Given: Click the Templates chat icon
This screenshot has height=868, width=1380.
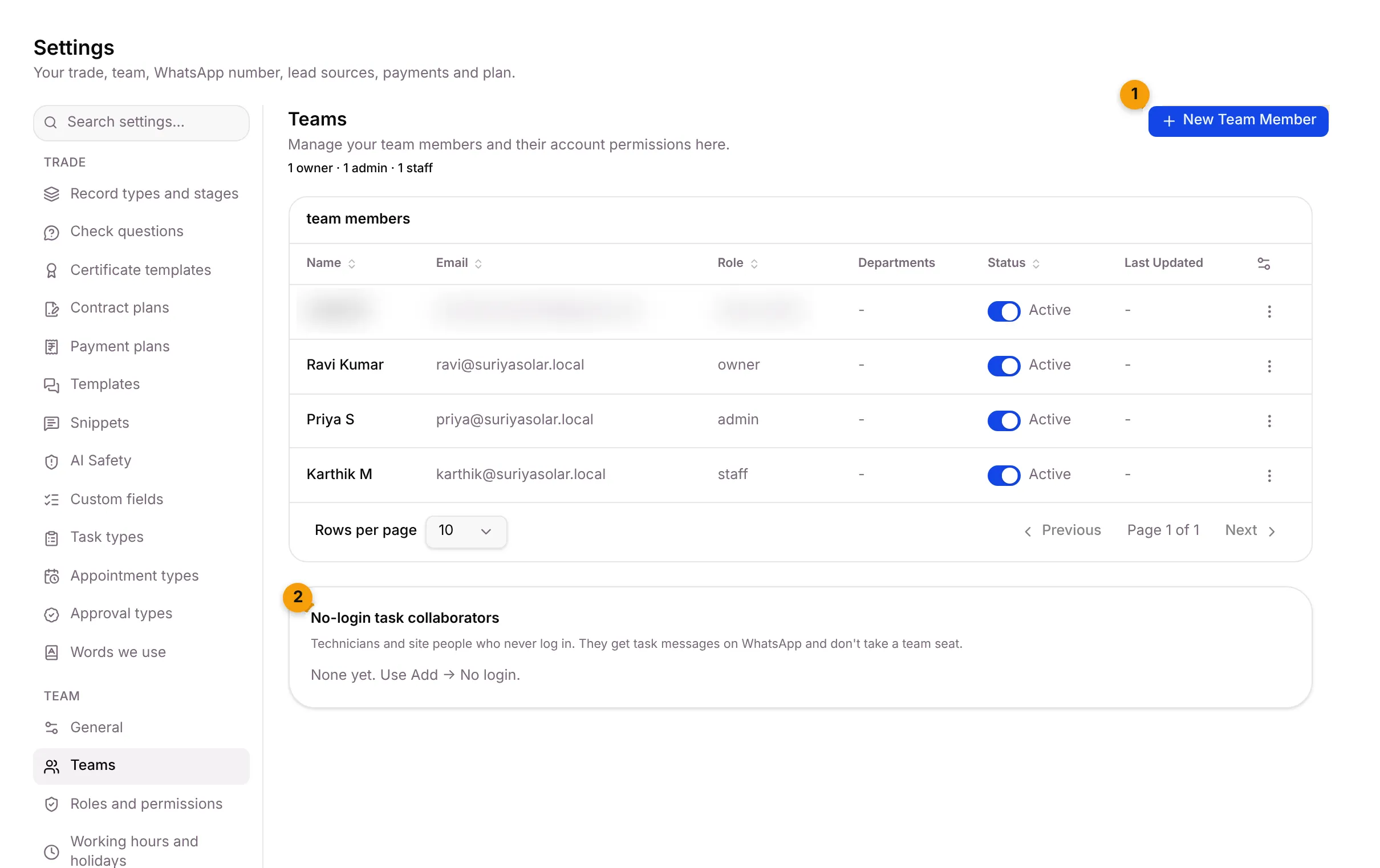Looking at the screenshot, I should pos(51,386).
